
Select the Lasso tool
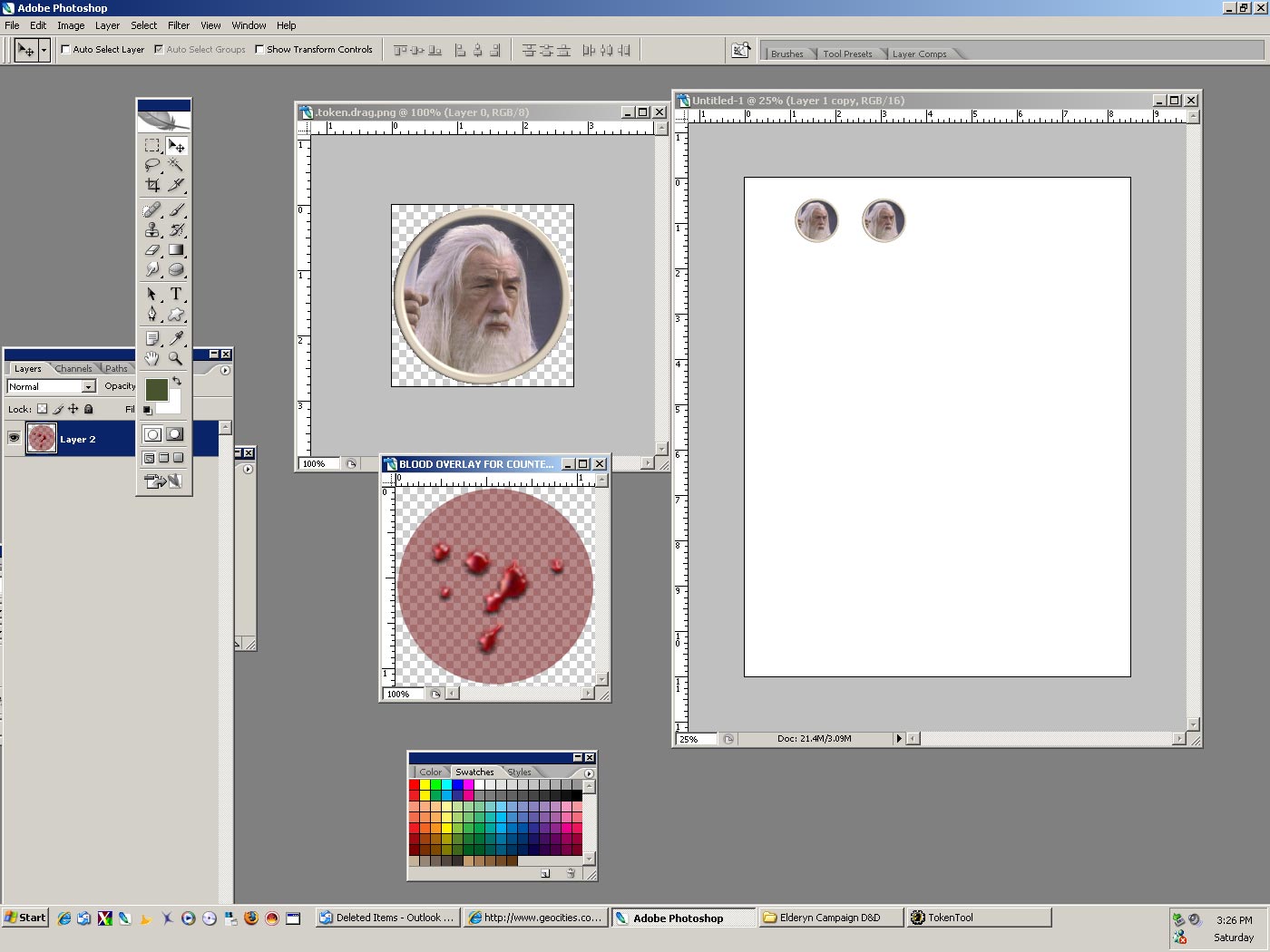(x=151, y=165)
